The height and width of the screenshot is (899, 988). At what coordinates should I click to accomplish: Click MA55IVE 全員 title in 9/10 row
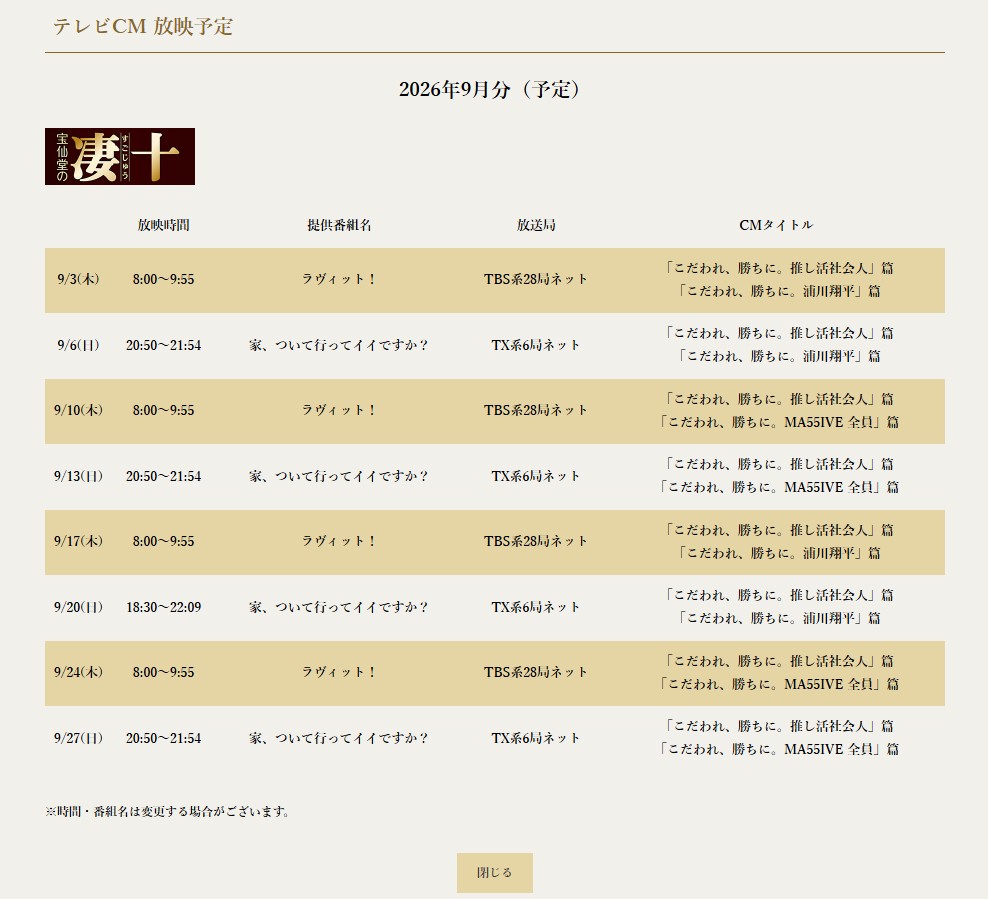(x=779, y=422)
